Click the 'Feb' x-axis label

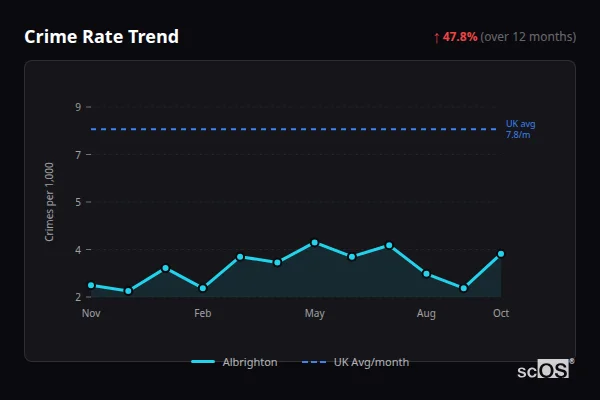coord(203,313)
